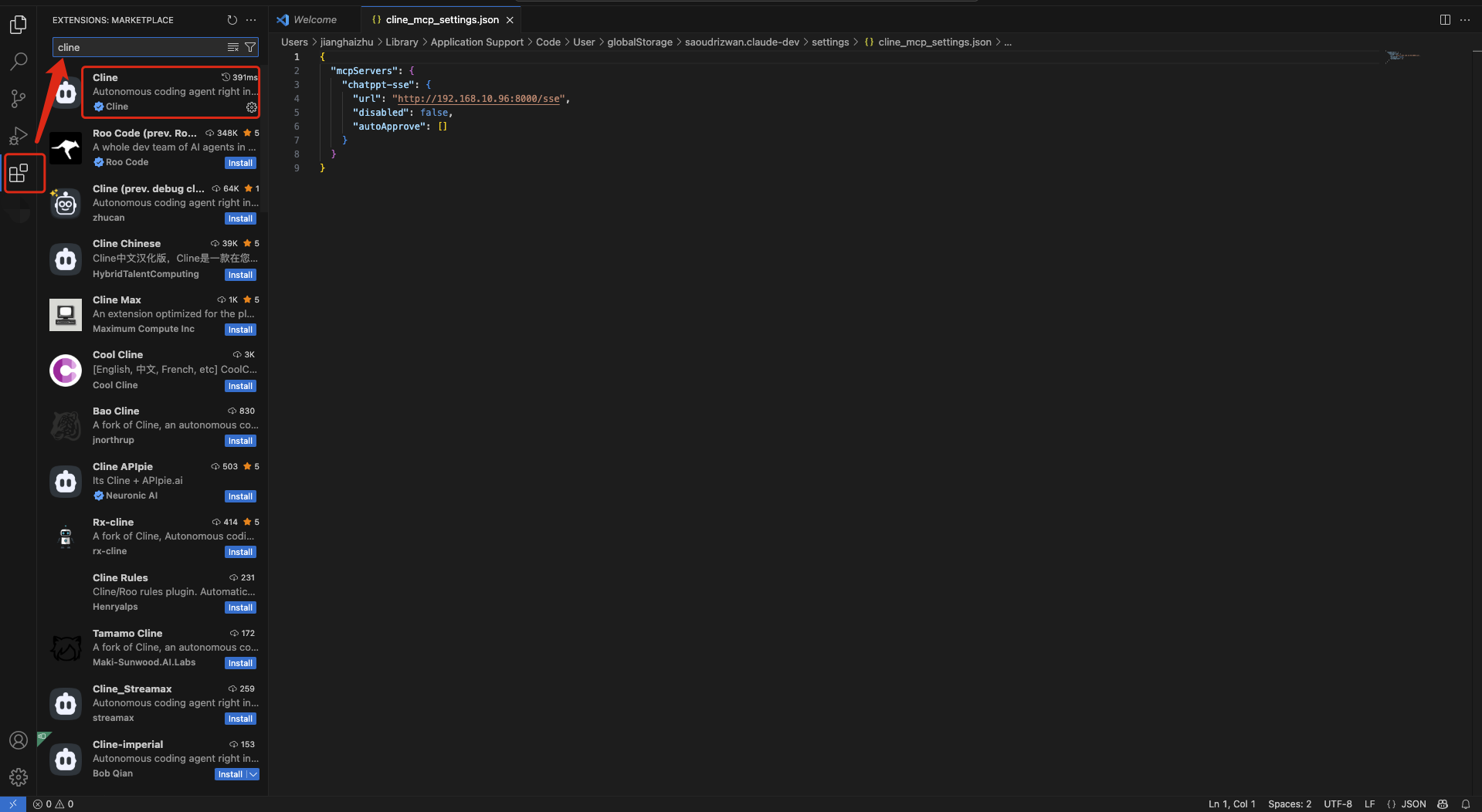Open the Explorer view in activity bar
Screen dimensions: 1482x812
(19, 25)
